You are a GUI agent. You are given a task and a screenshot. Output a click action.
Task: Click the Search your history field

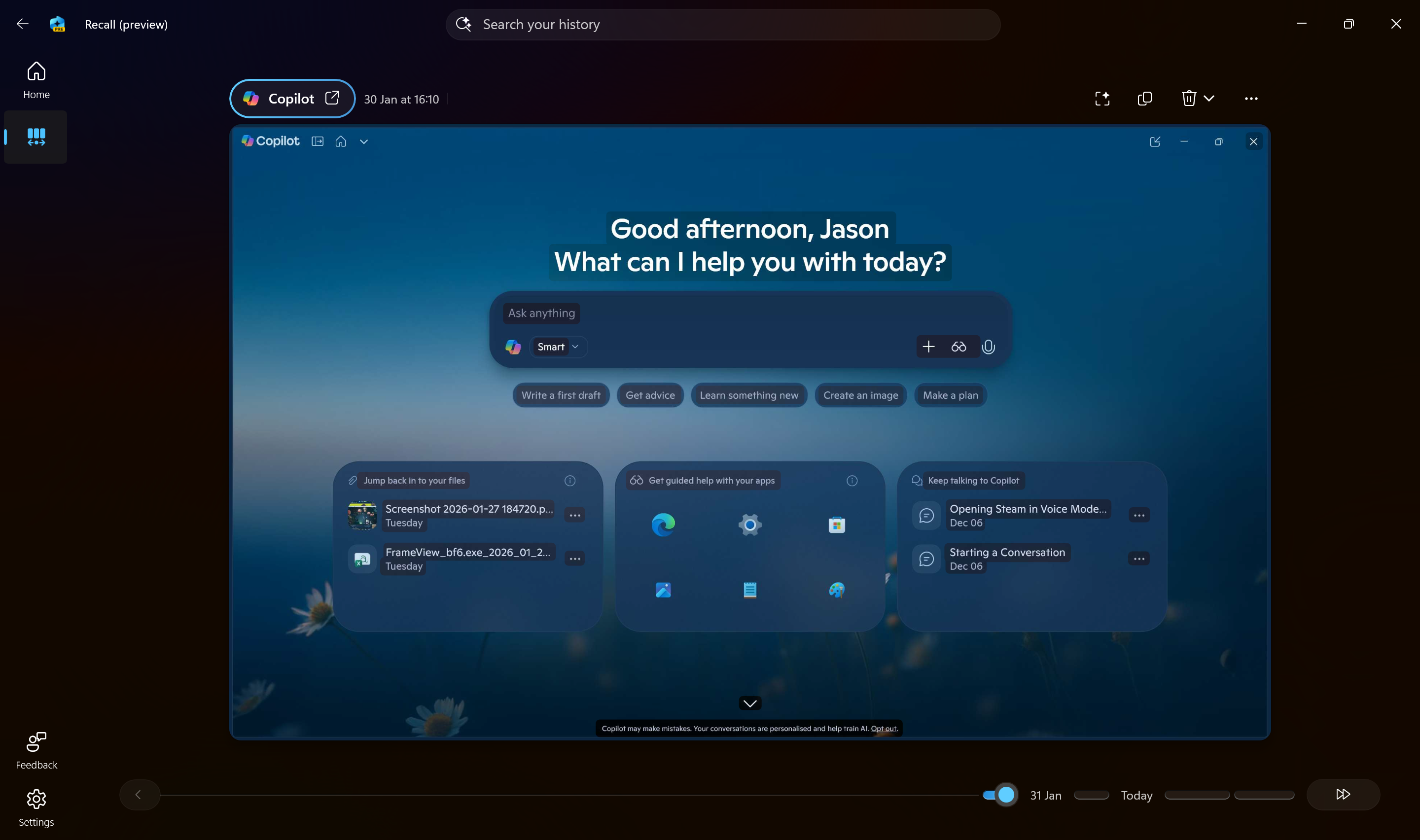click(722, 24)
